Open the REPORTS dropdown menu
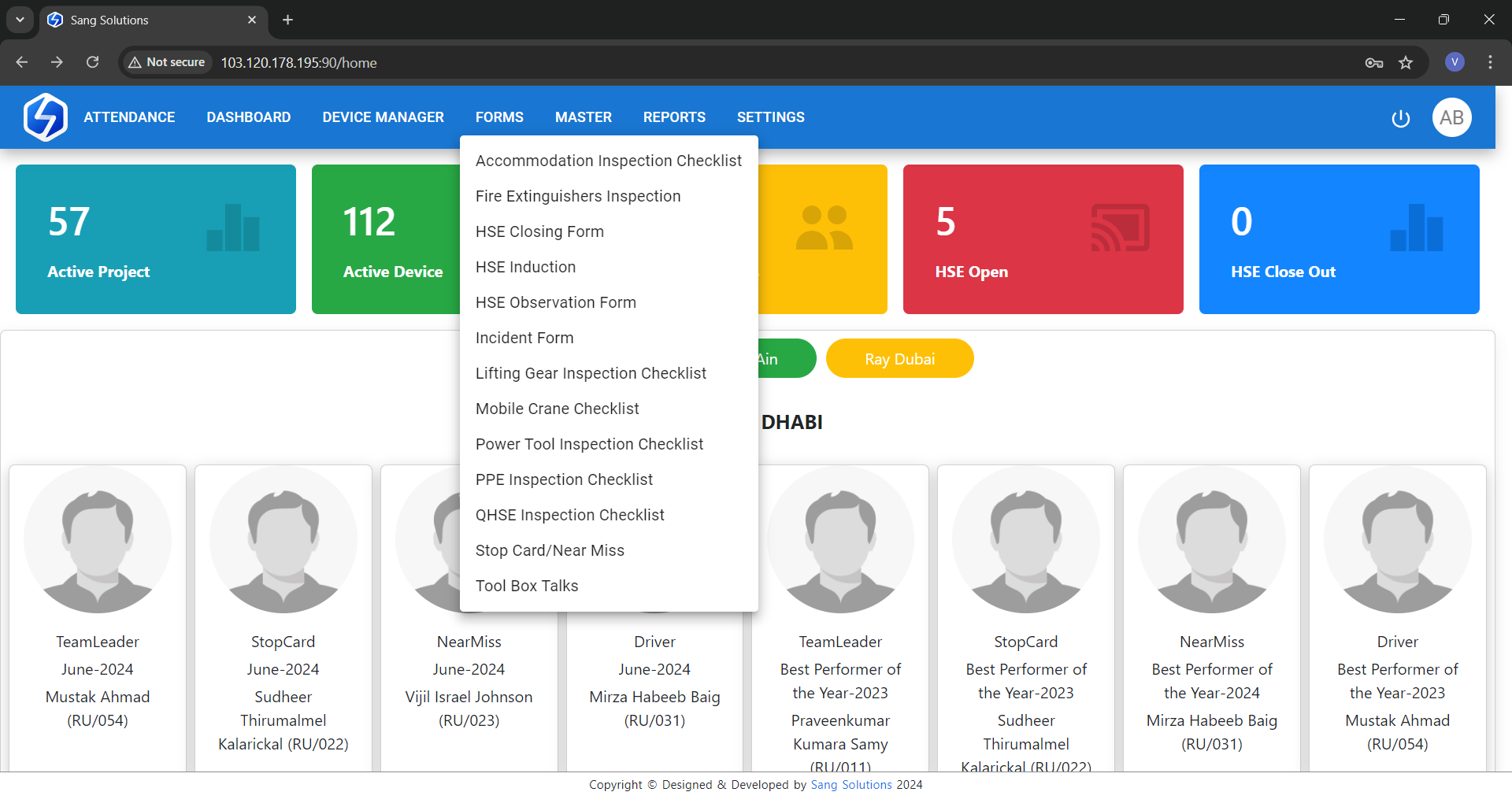Viewport: 1512px width, 803px height. 673,117
